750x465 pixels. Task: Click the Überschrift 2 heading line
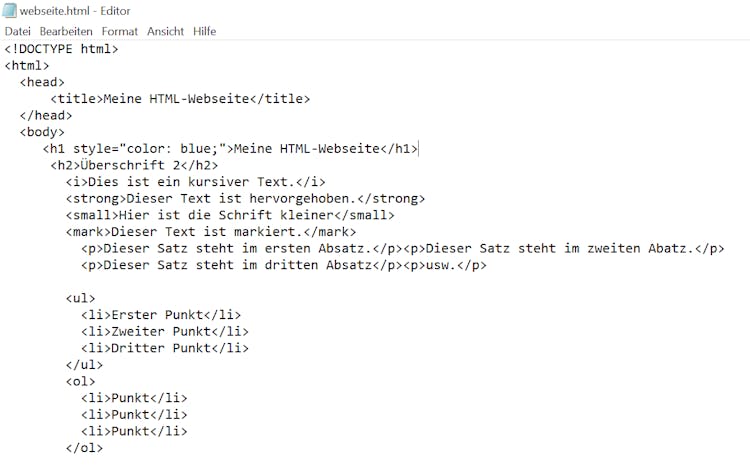[x=134, y=165]
